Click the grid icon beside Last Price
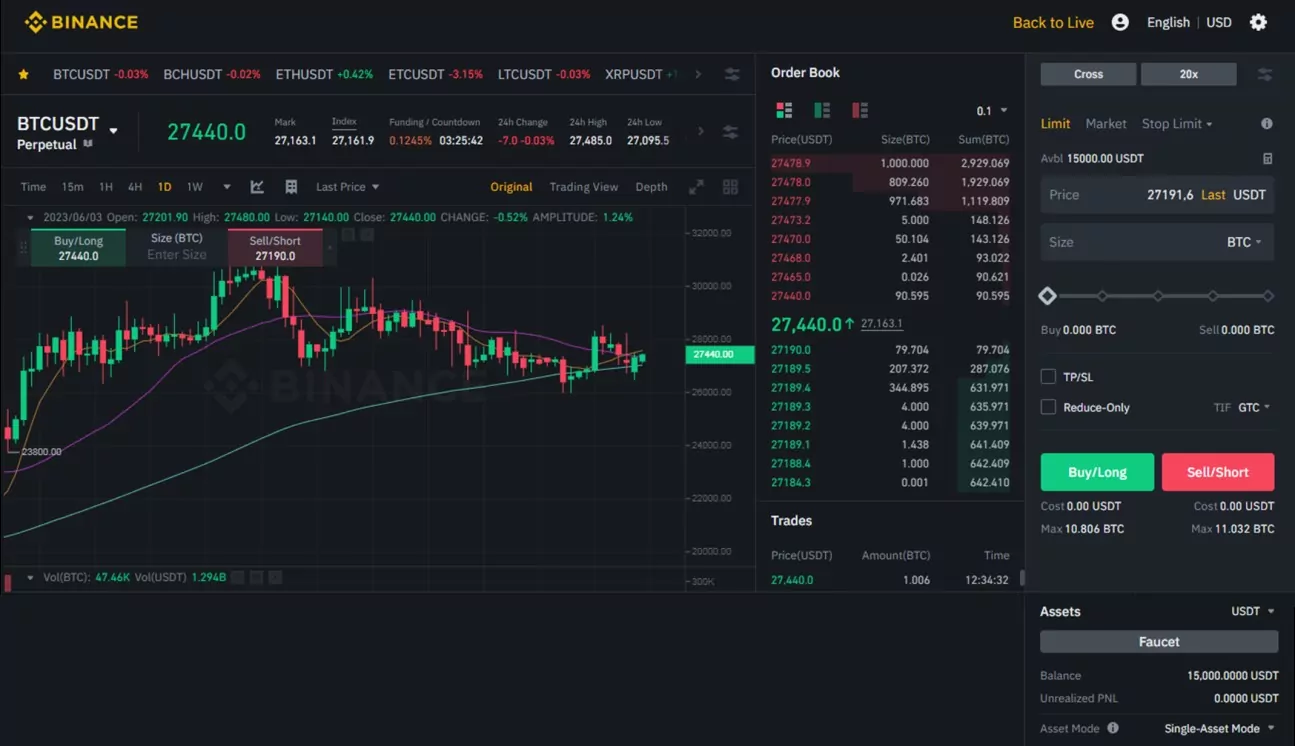The height and width of the screenshot is (746, 1295). (291, 187)
